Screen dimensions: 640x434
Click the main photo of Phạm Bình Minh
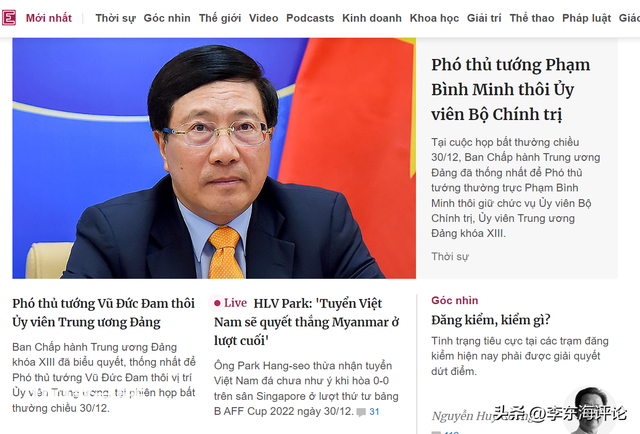pos(214,158)
